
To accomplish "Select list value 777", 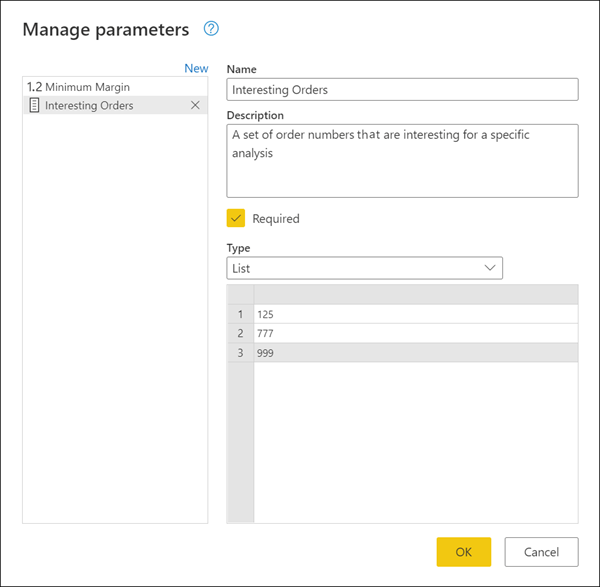I will (x=416, y=333).
